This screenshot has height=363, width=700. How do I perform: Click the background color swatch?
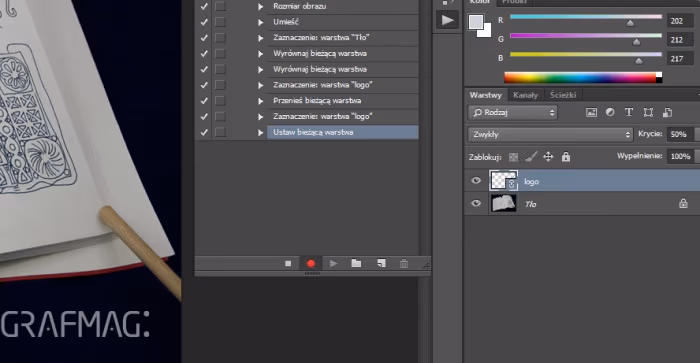click(486, 32)
